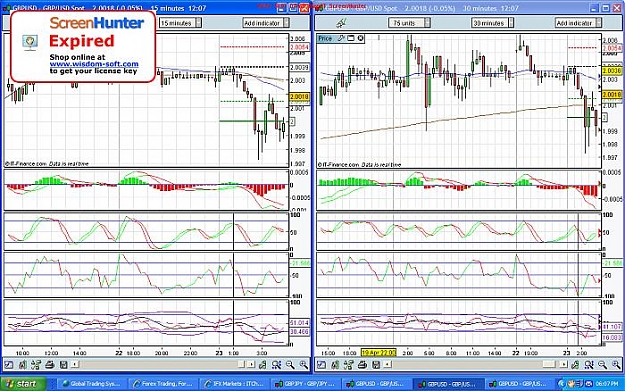
Task: Click right scroll arrow in 30-minute window
Action: pos(563,364)
